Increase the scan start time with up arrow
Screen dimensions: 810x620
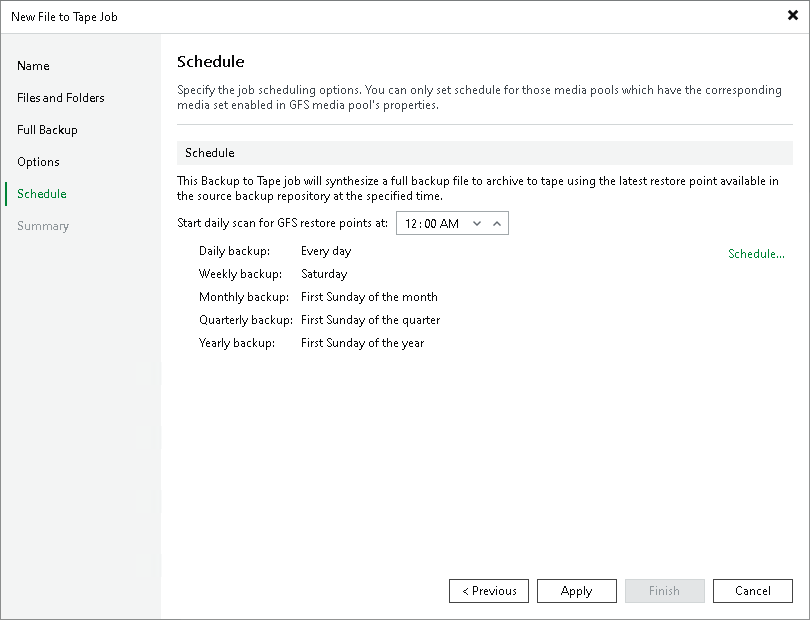pyautogui.click(x=497, y=223)
